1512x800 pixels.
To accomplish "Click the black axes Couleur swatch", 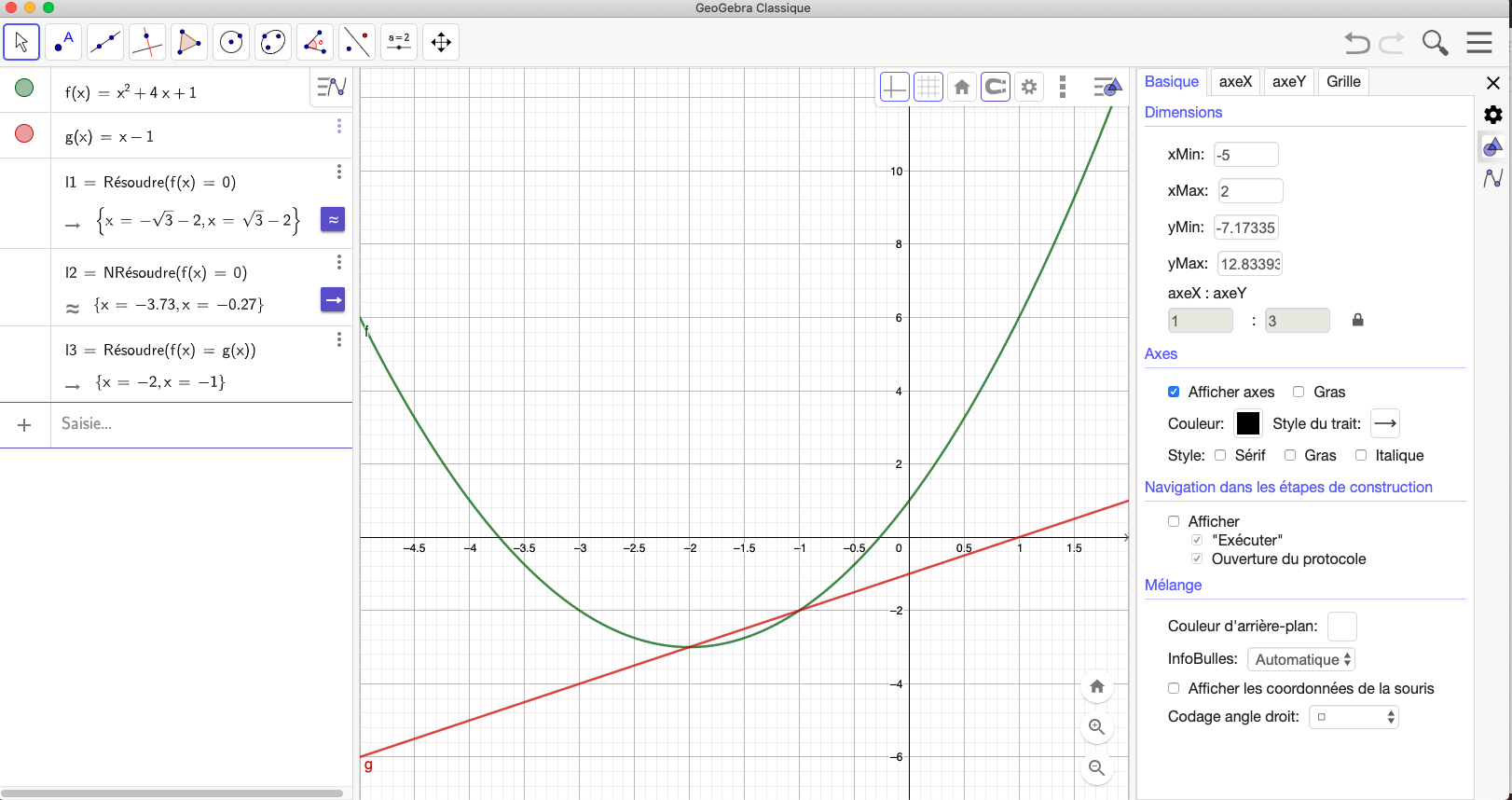I will (x=1247, y=423).
